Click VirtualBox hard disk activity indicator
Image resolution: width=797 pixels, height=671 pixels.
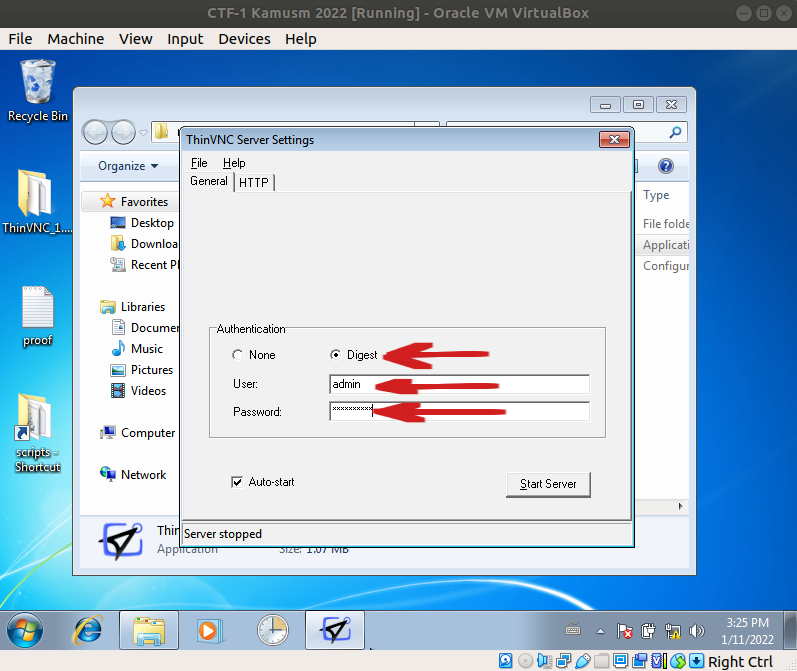coord(506,661)
